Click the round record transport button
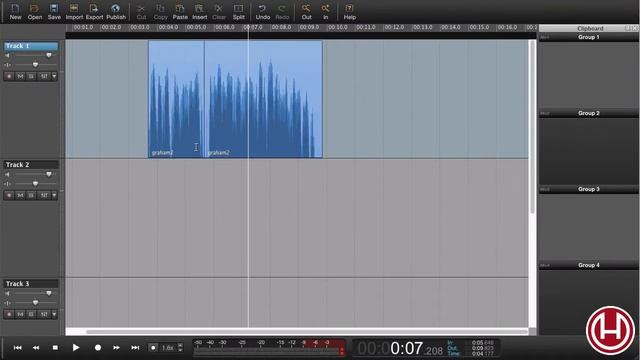Screen dimensions: 640x360 point(98,348)
